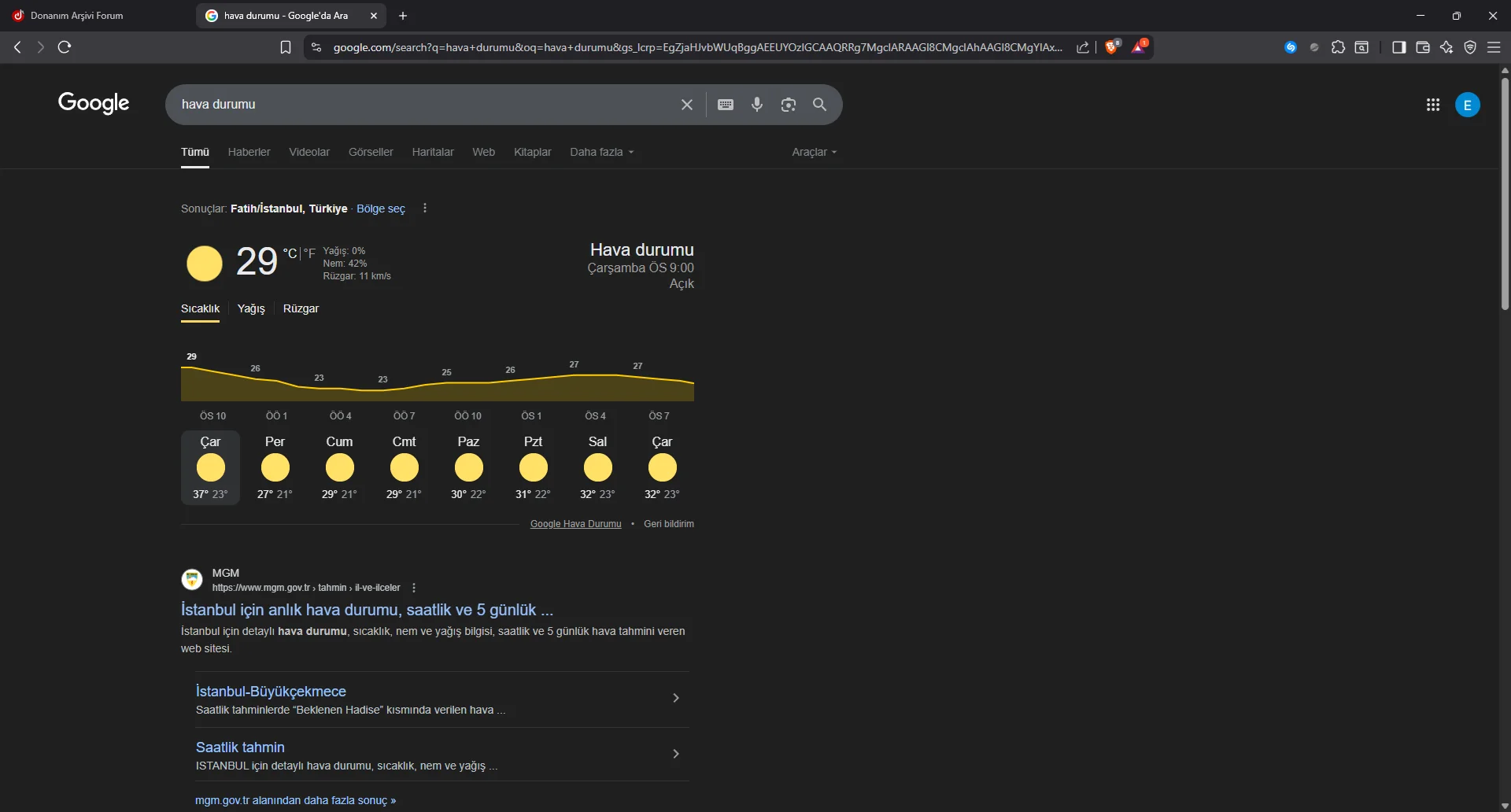The width and height of the screenshot is (1511, 812).
Task: Open the Web search tab
Action: coord(484,152)
